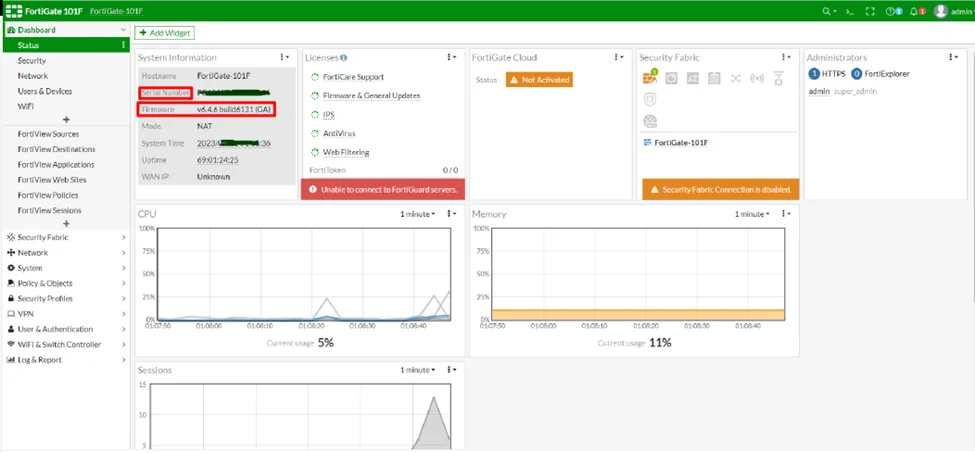Click the shield icon in Security Fabric
The width and height of the screenshot is (975, 453).
click(x=649, y=99)
